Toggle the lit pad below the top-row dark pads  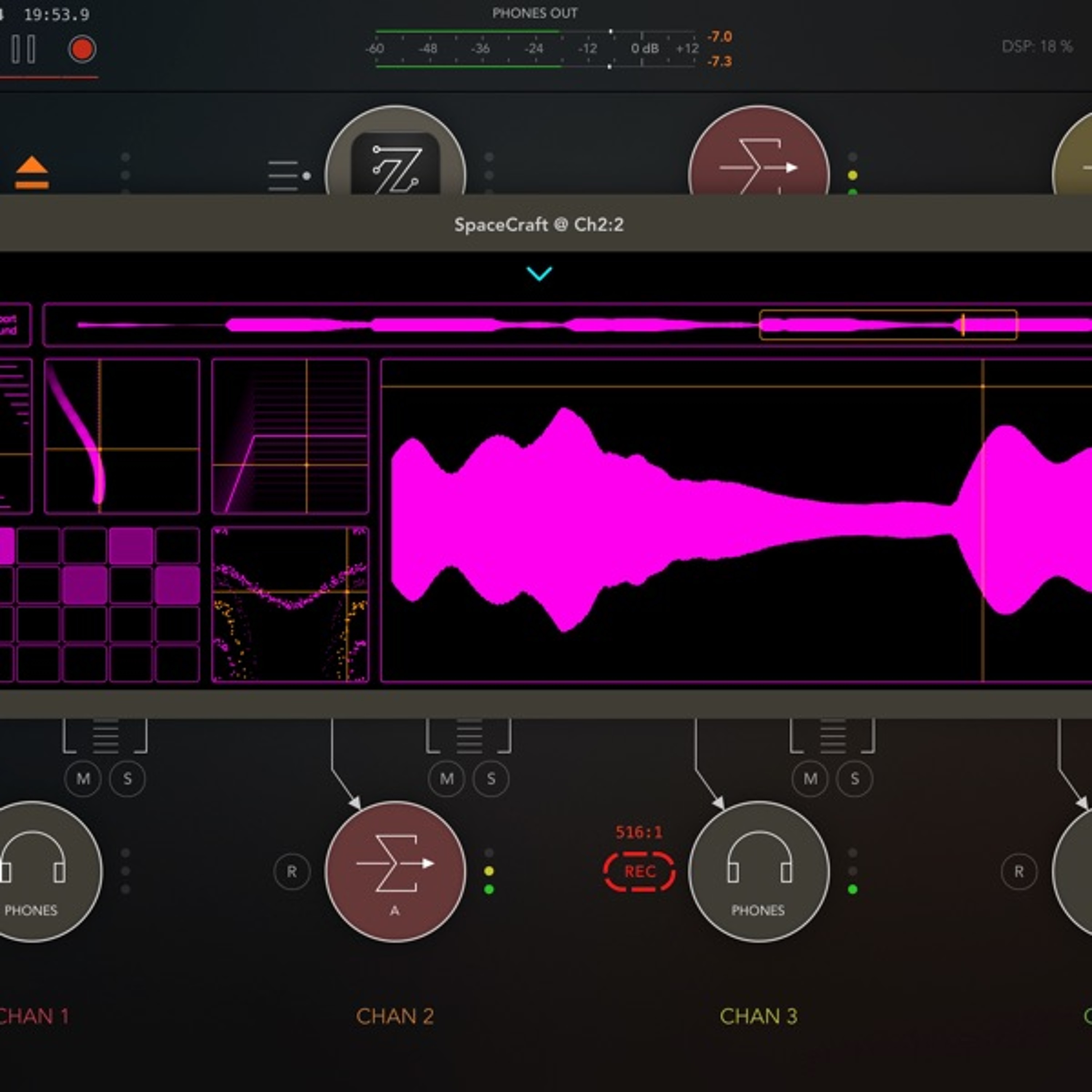click(85, 585)
